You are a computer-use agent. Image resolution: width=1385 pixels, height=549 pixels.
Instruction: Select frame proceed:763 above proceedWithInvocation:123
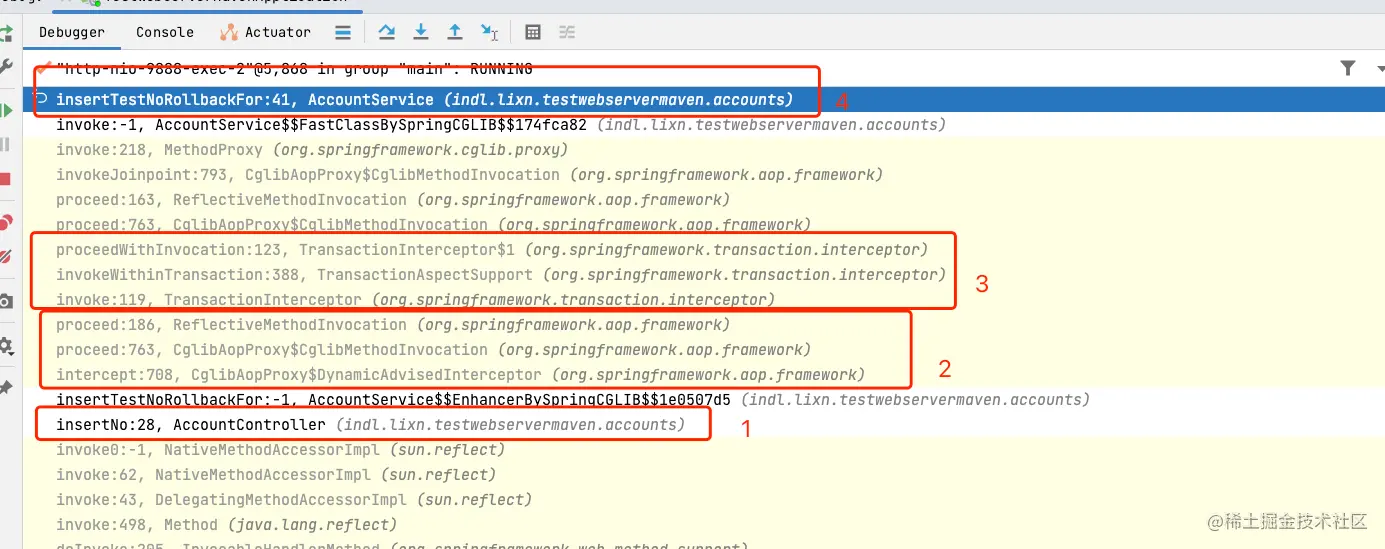(x=704, y=225)
